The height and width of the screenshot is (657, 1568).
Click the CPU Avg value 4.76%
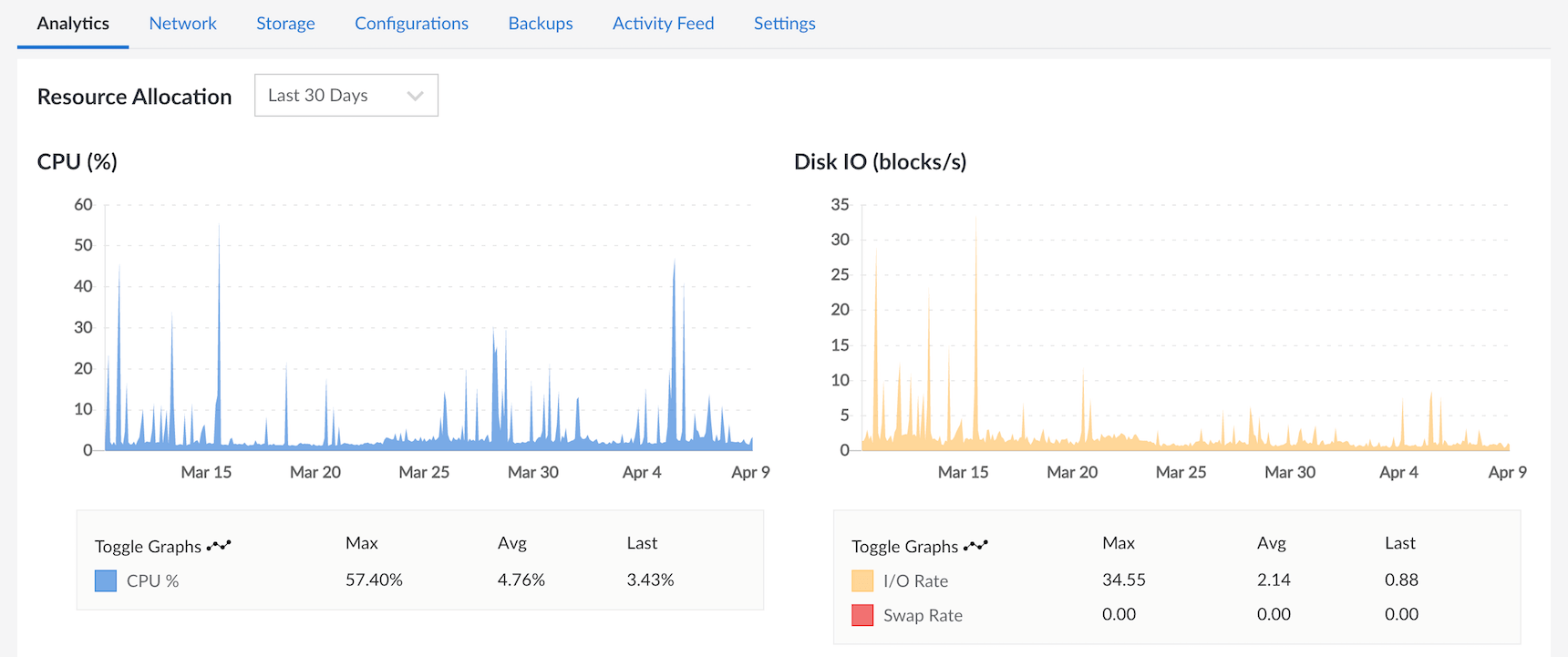click(521, 580)
